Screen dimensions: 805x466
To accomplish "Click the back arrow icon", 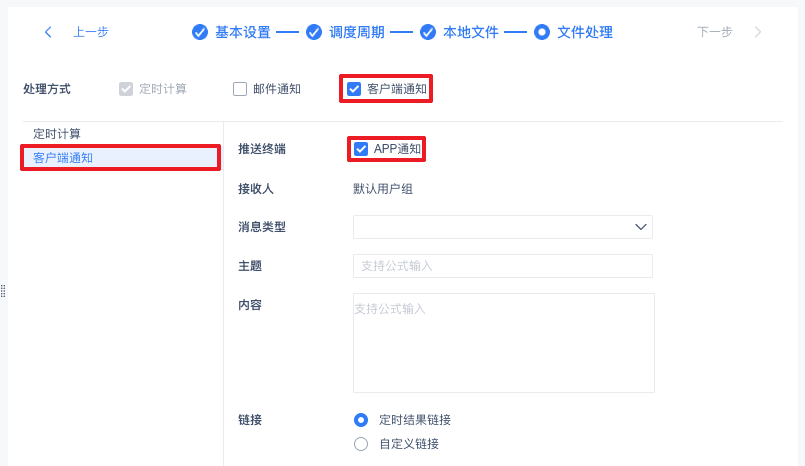I will tap(48, 32).
